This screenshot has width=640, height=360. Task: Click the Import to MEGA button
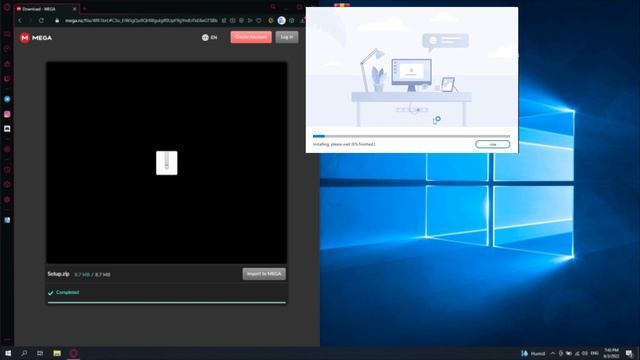coord(264,274)
